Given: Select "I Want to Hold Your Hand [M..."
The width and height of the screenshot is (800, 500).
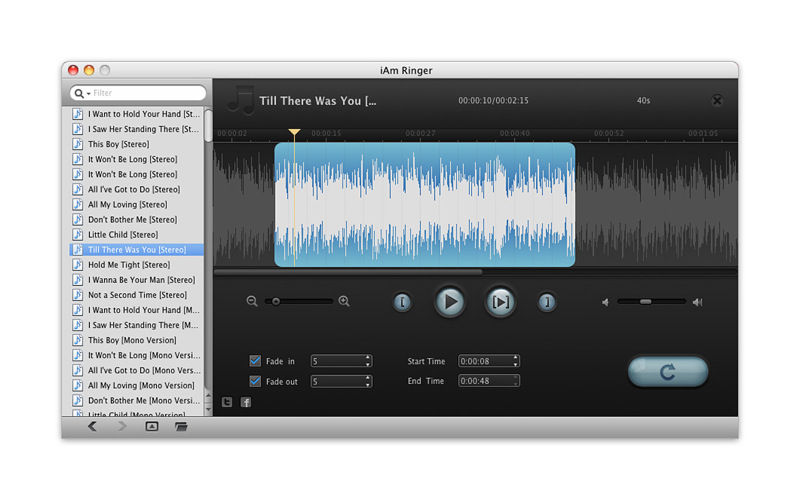Looking at the screenshot, I should (x=136, y=310).
